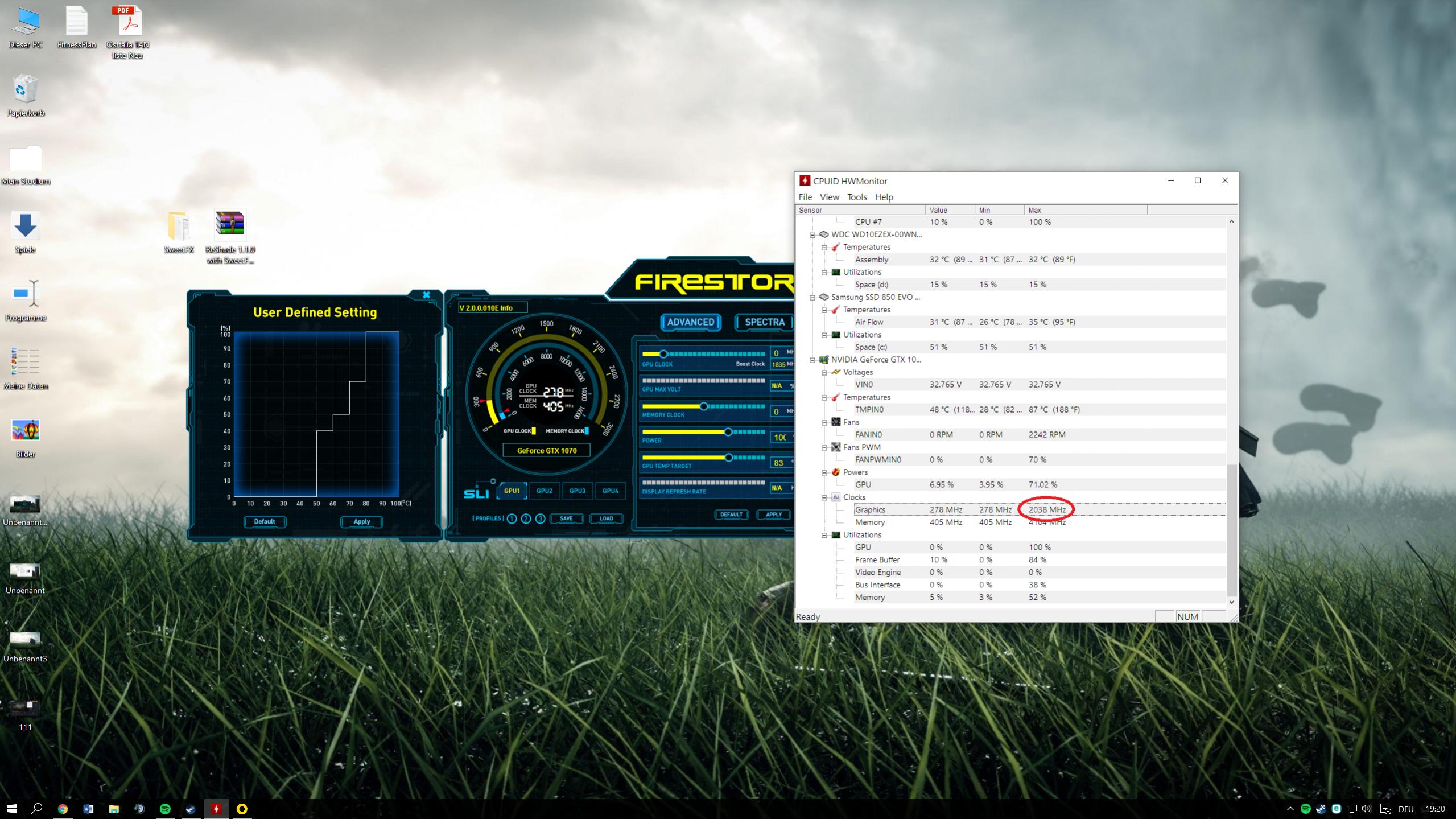Open Steam from the taskbar
This screenshot has width=1456, height=819.
pos(191,809)
